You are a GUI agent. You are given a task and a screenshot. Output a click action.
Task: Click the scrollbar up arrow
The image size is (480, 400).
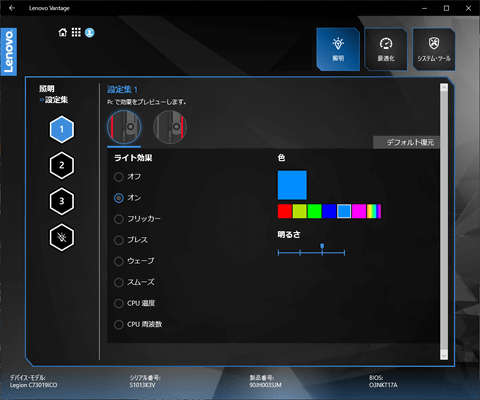tap(444, 87)
